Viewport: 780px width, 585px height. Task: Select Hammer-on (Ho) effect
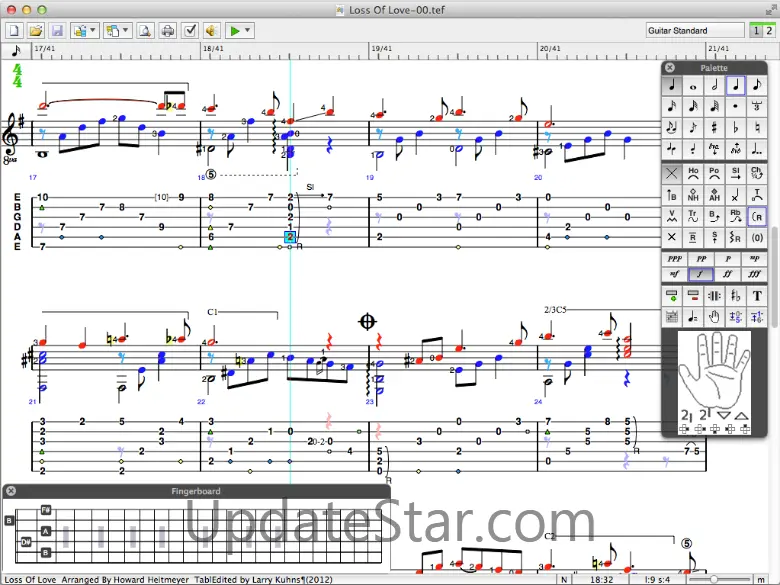[693, 174]
